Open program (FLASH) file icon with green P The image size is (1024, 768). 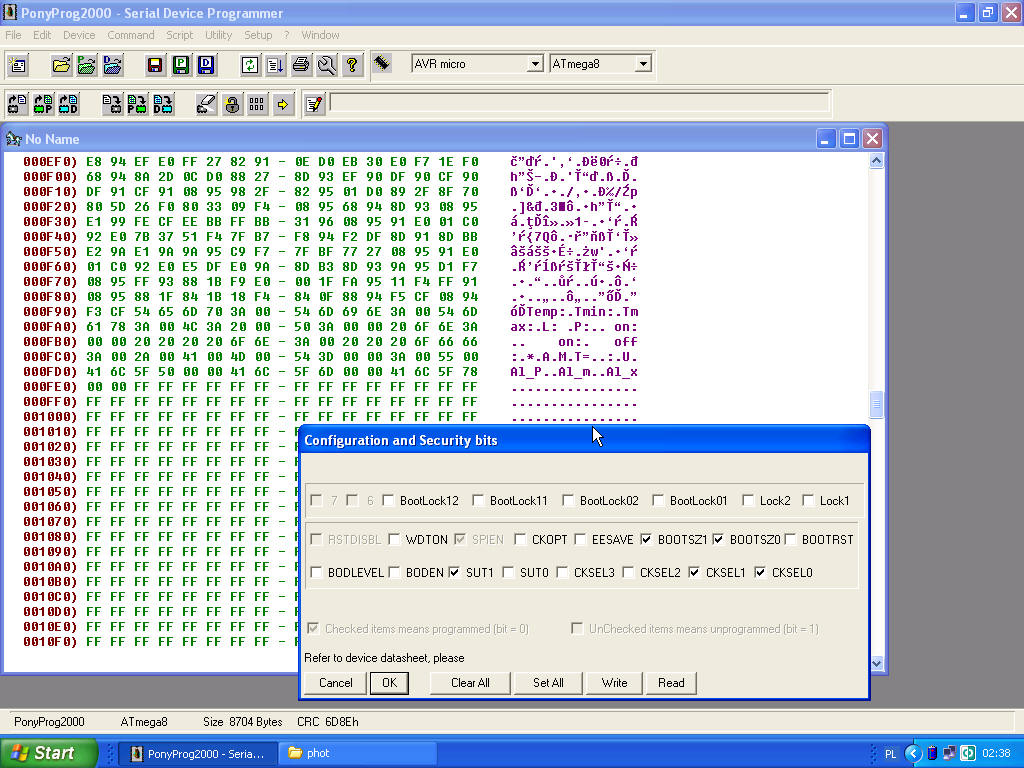pyautogui.click(x=87, y=65)
